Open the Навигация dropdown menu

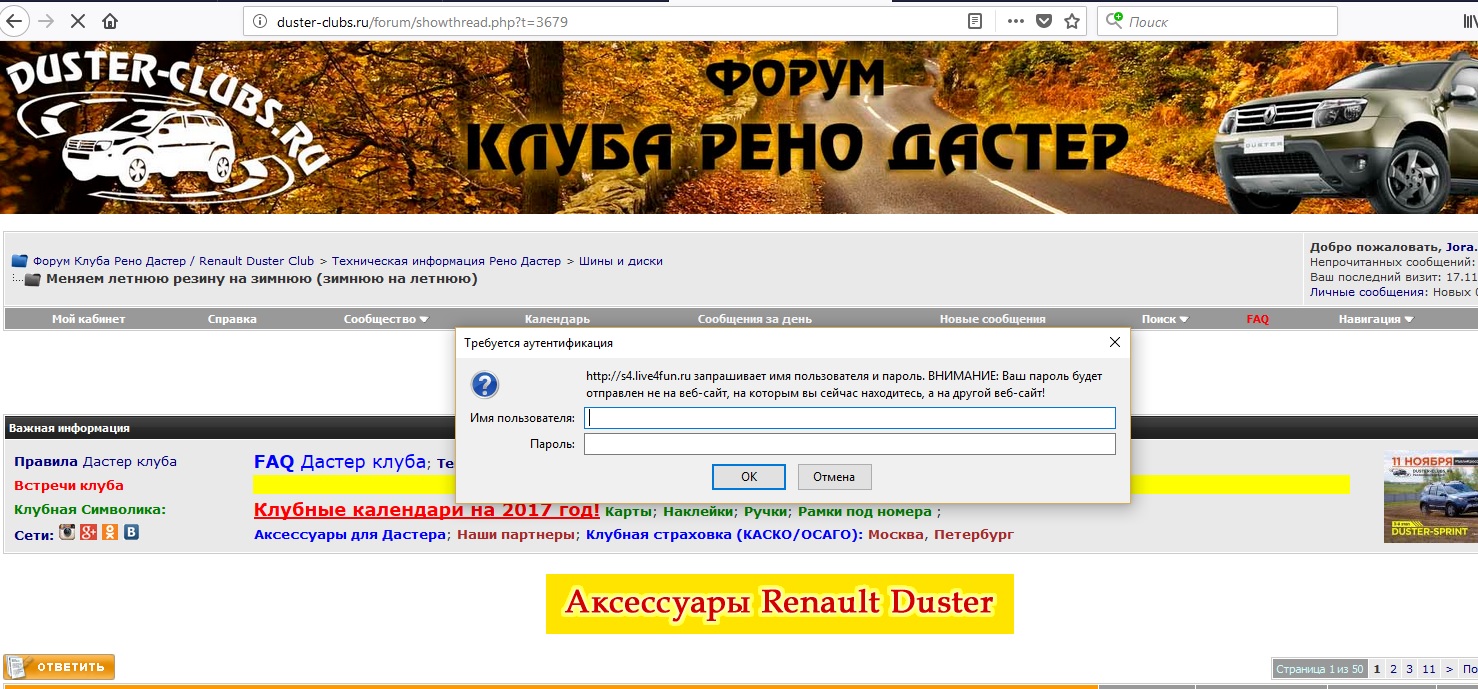[1376, 319]
